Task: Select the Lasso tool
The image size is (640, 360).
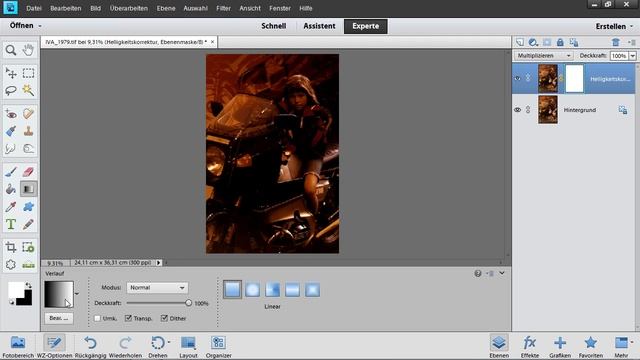Action: pyautogui.click(x=11, y=90)
